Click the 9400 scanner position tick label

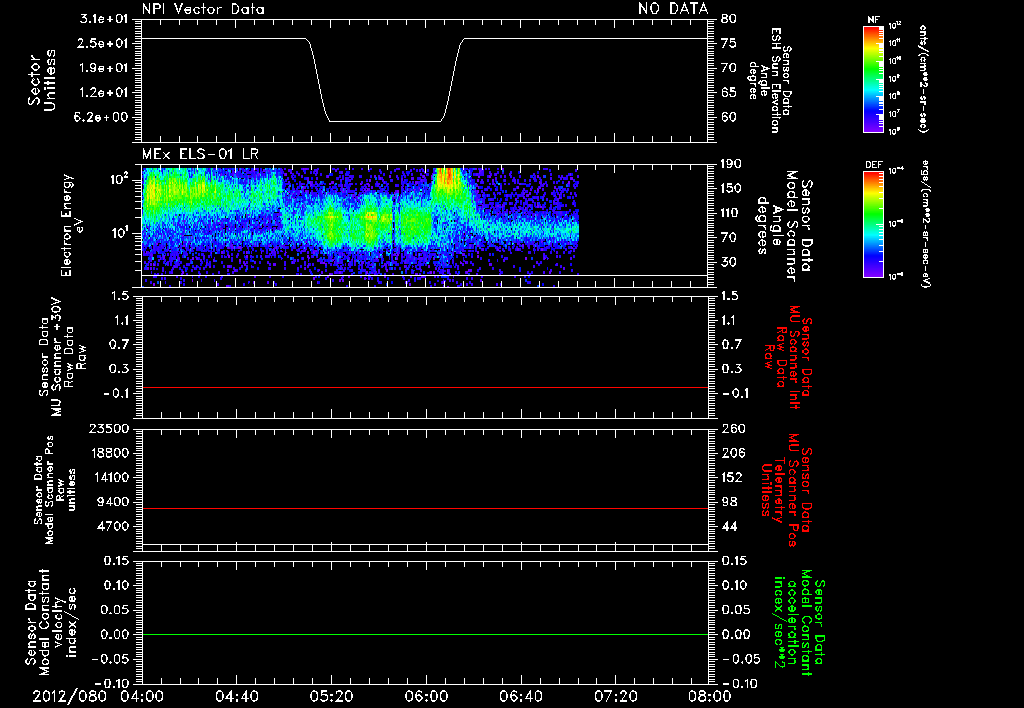pyautogui.click(x=114, y=502)
